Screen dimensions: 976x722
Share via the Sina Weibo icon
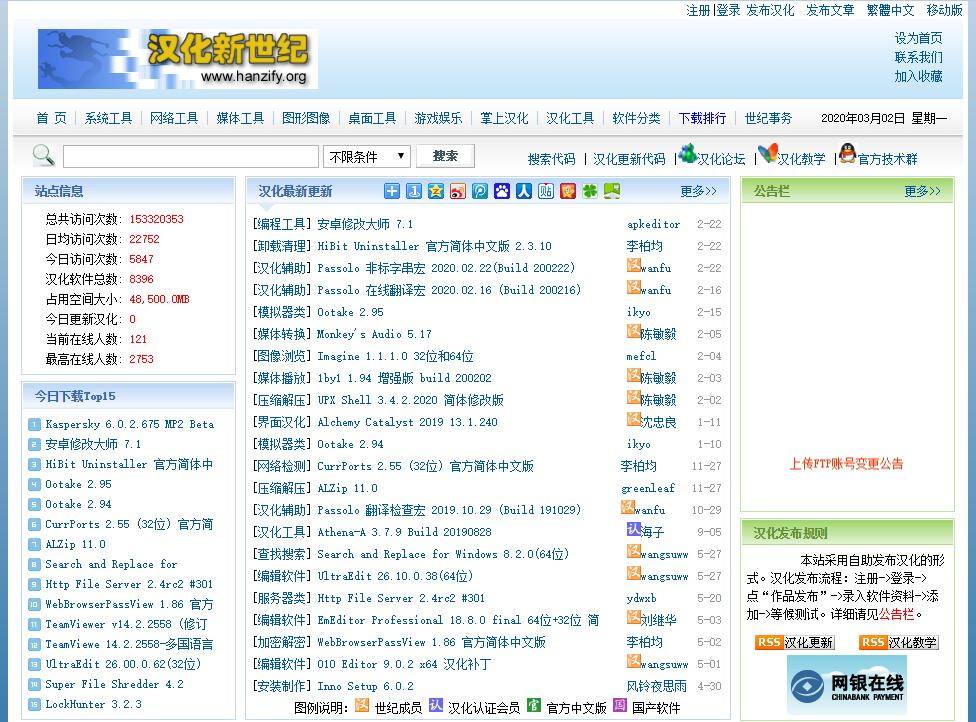(458, 191)
